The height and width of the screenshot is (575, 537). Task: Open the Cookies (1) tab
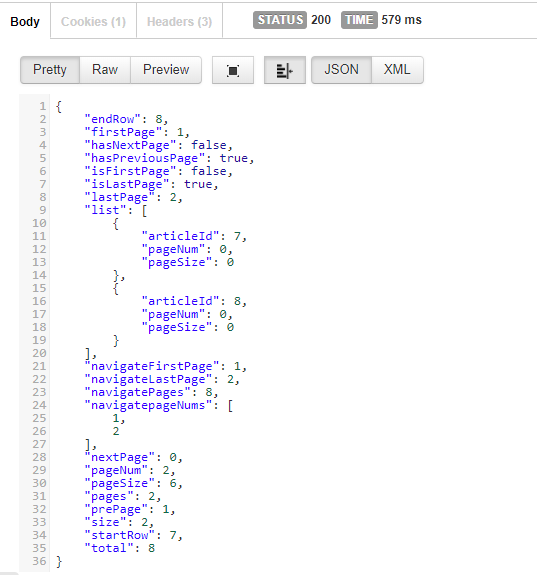click(x=93, y=22)
